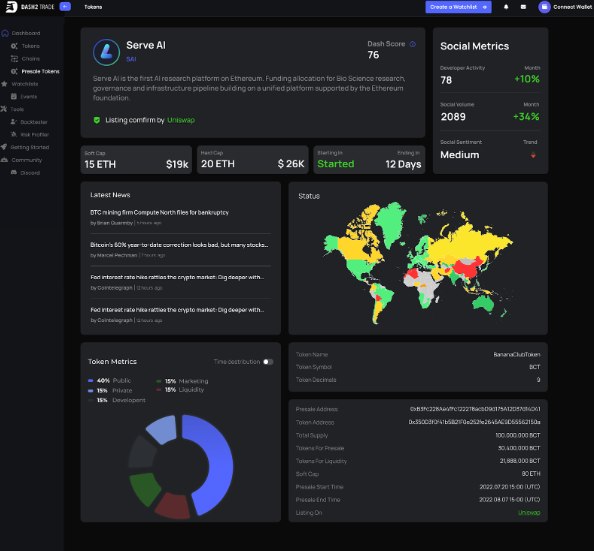Click the Tokens sidebar icon

(14, 46)
